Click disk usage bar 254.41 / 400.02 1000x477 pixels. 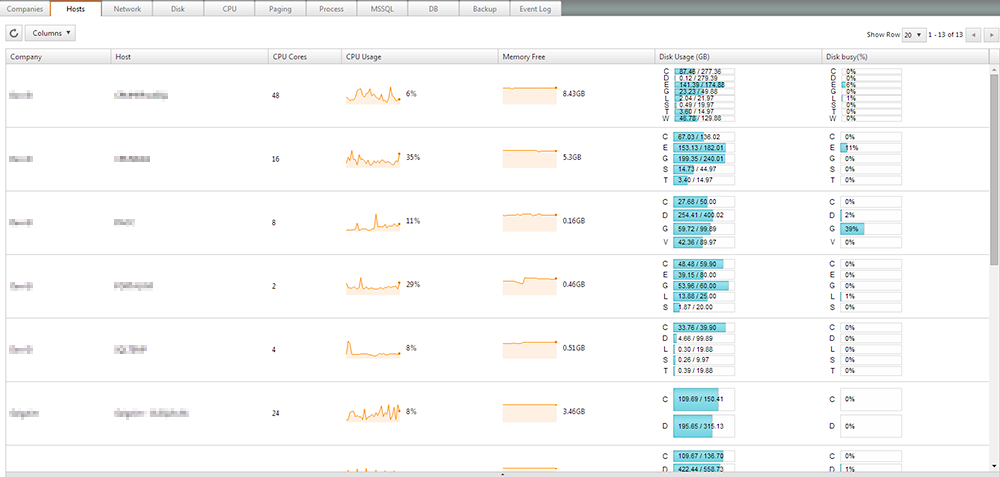point(704,215)
